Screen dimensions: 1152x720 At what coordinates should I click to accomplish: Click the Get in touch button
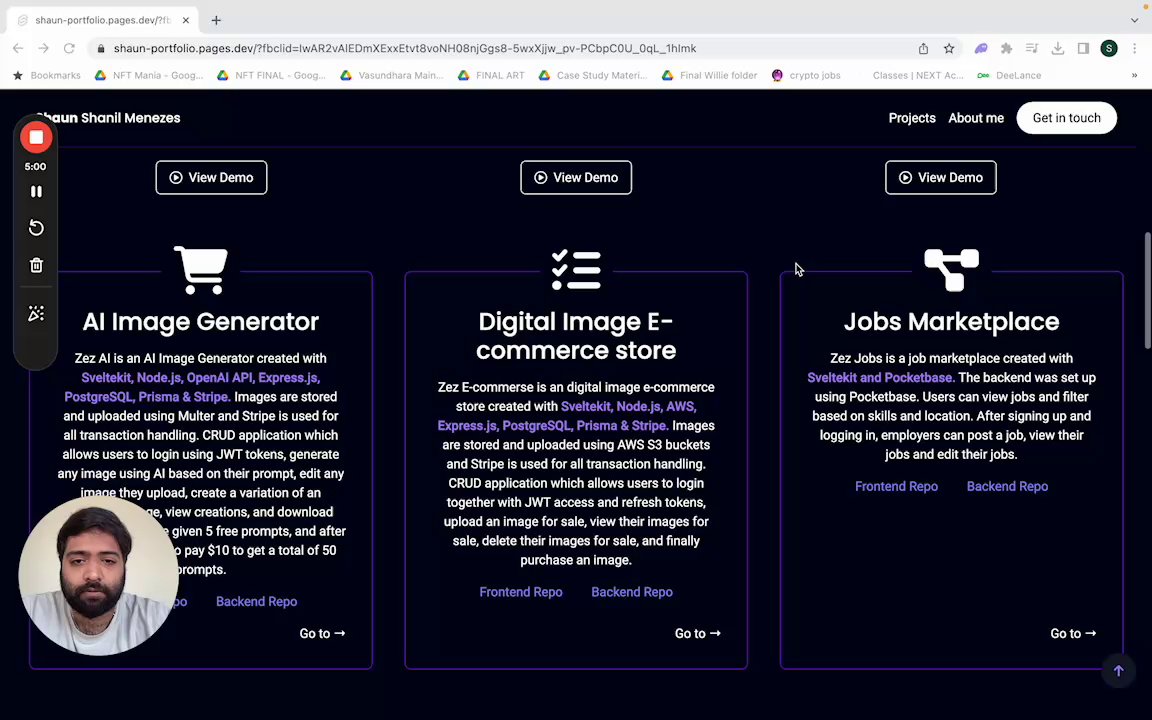(x=1067, y=118)
